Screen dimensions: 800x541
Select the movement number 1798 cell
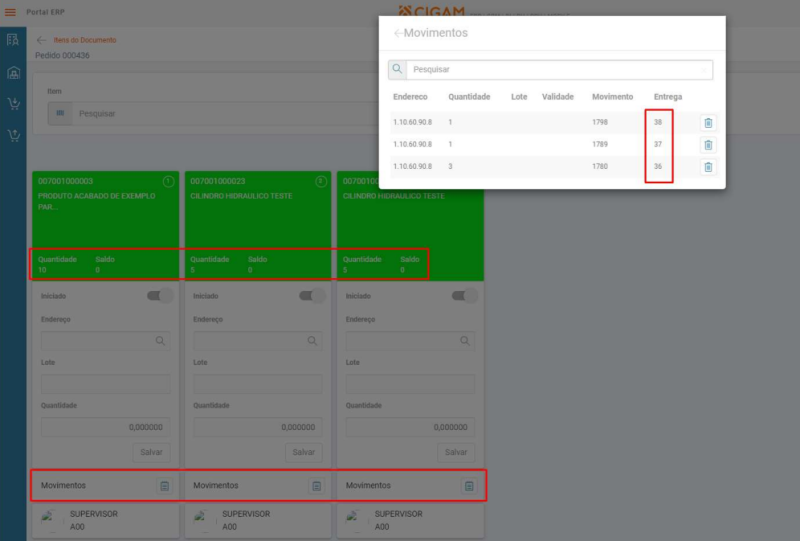(600, 122)
